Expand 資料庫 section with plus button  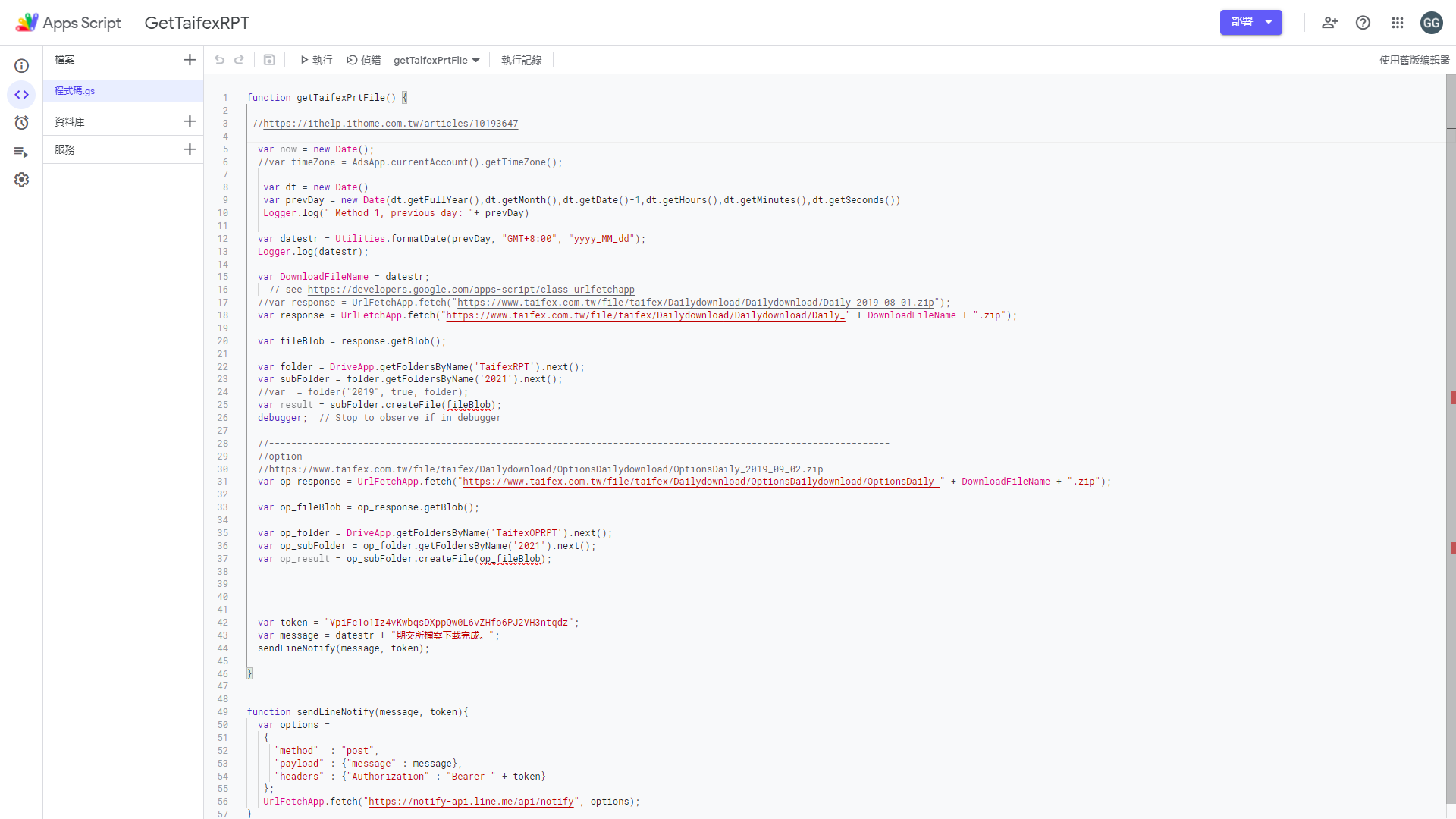click(188, 121)
